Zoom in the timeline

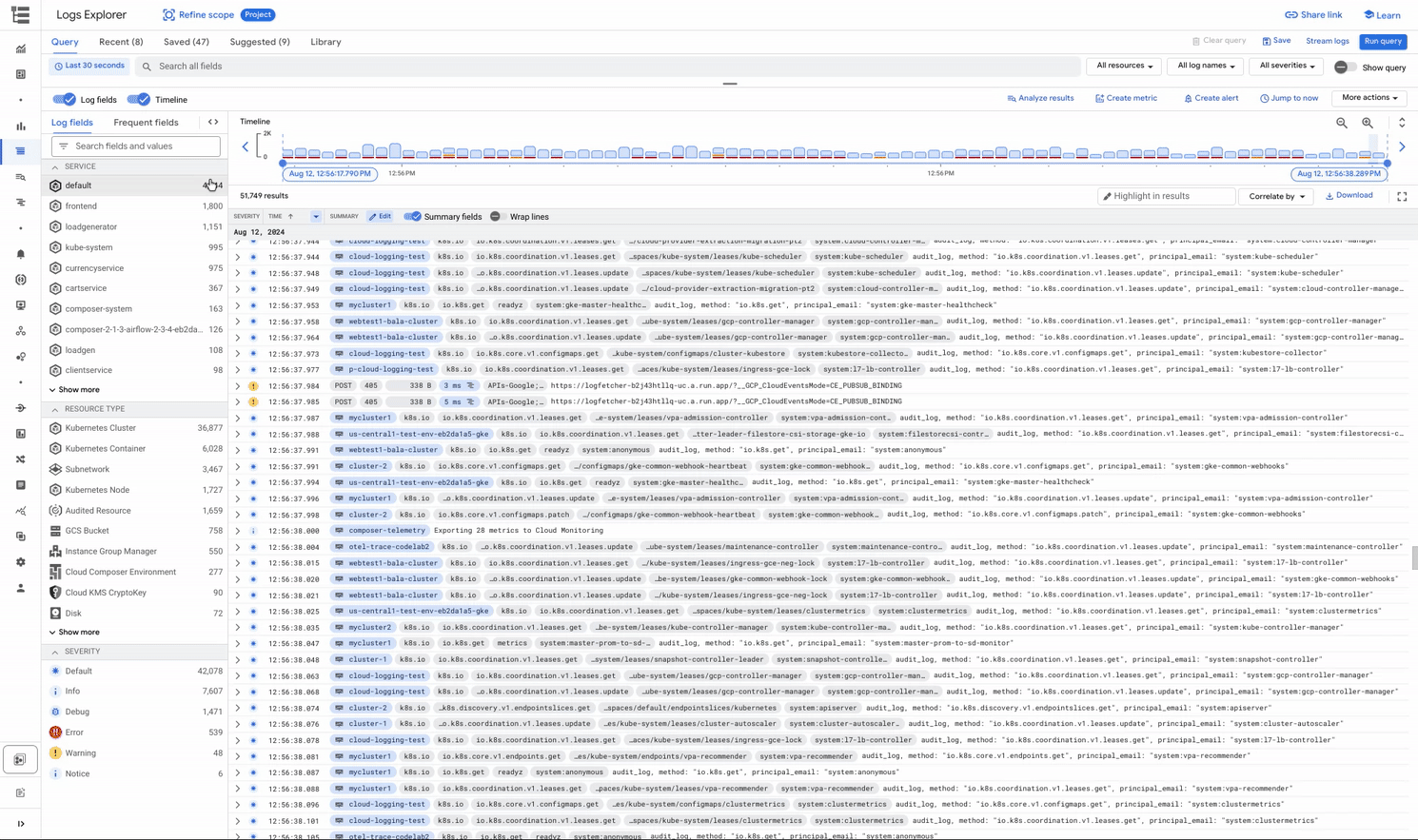point(1368,123)
